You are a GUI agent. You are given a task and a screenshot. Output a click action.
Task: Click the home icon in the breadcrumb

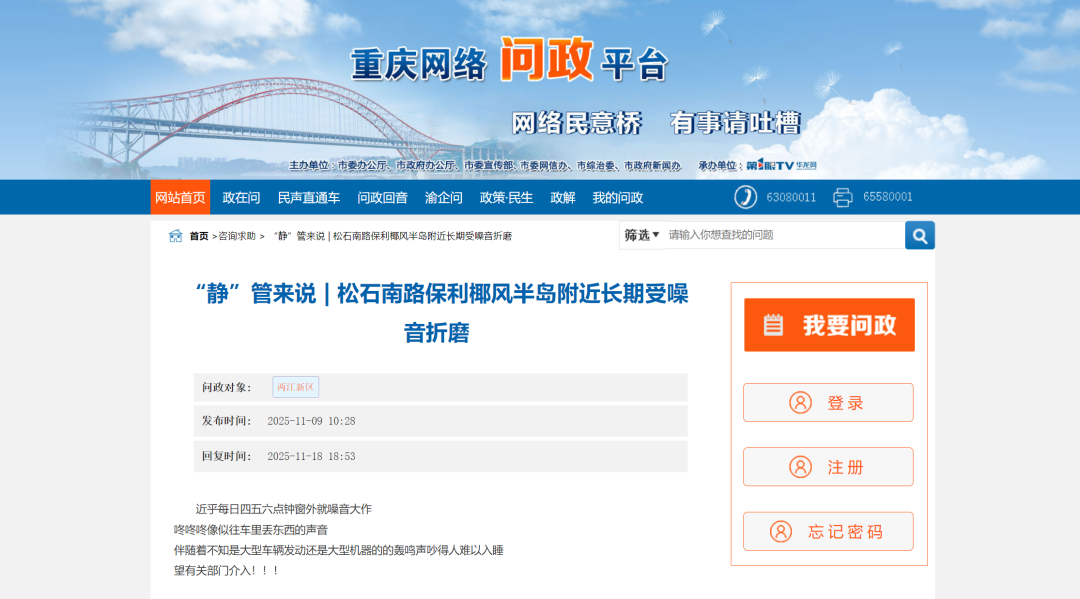coord(174,236)
